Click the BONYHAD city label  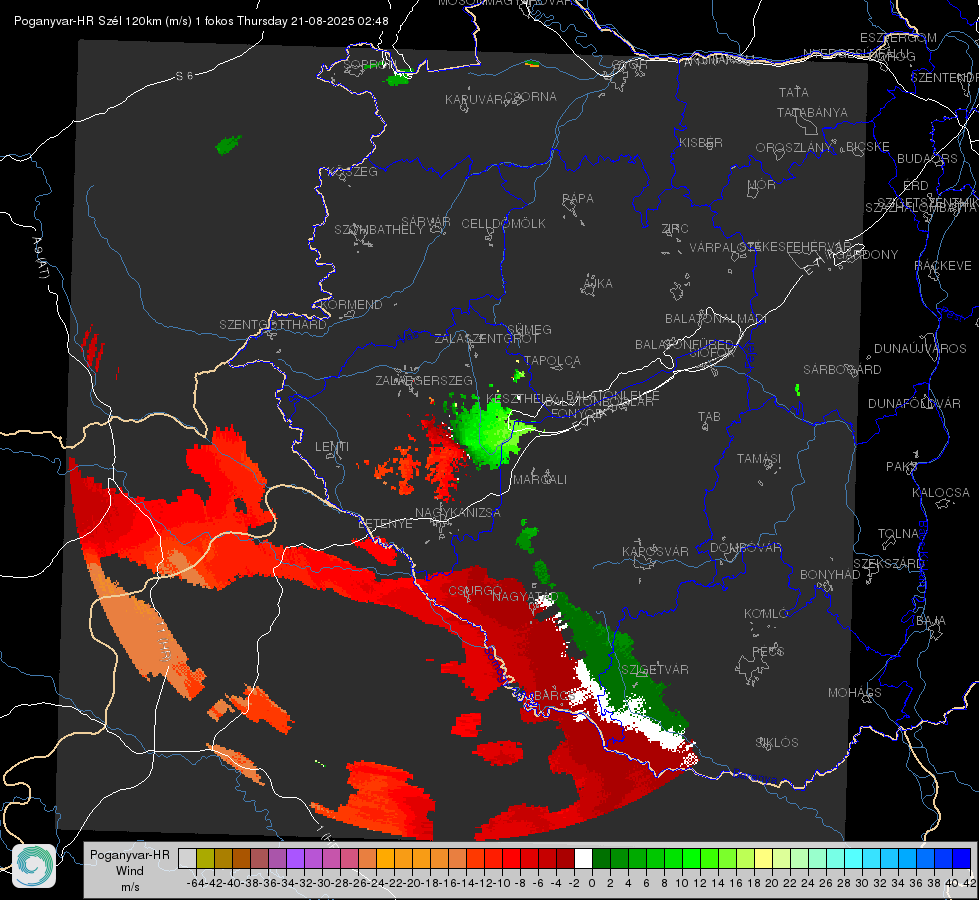830,575
